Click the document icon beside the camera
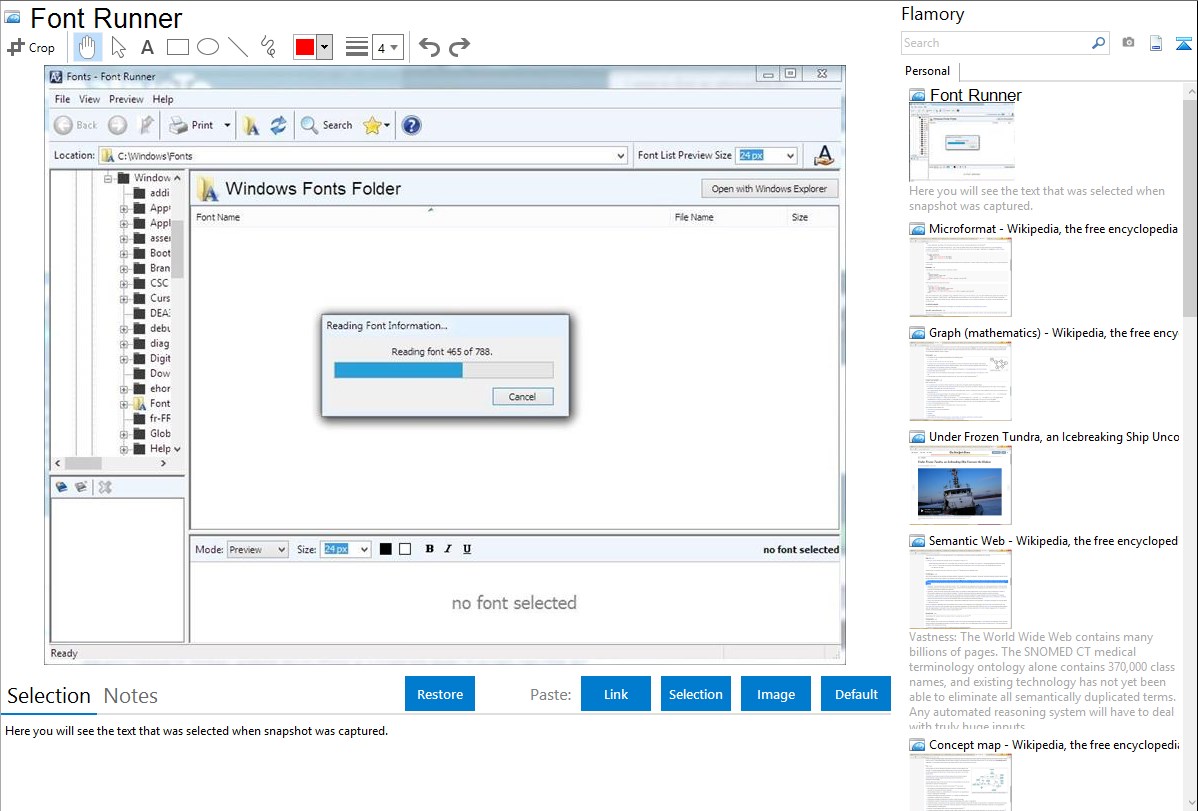1198x811 pixels. coord(1156,43)
